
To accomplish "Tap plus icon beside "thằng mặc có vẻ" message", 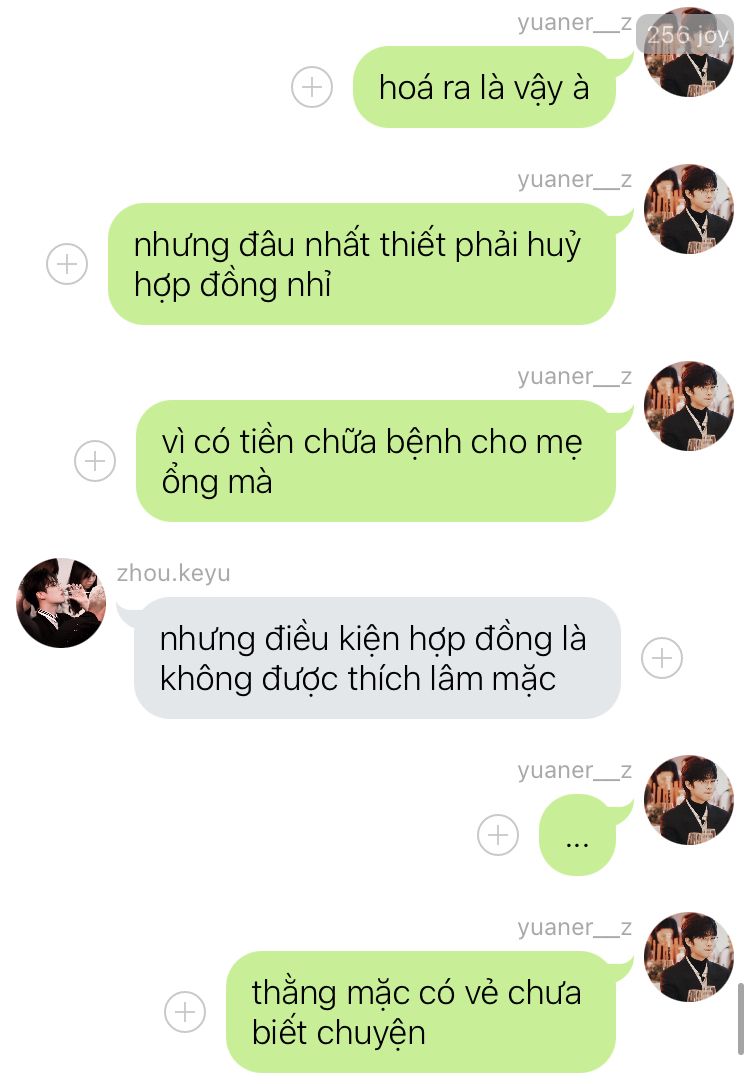I will point(185,1012).
